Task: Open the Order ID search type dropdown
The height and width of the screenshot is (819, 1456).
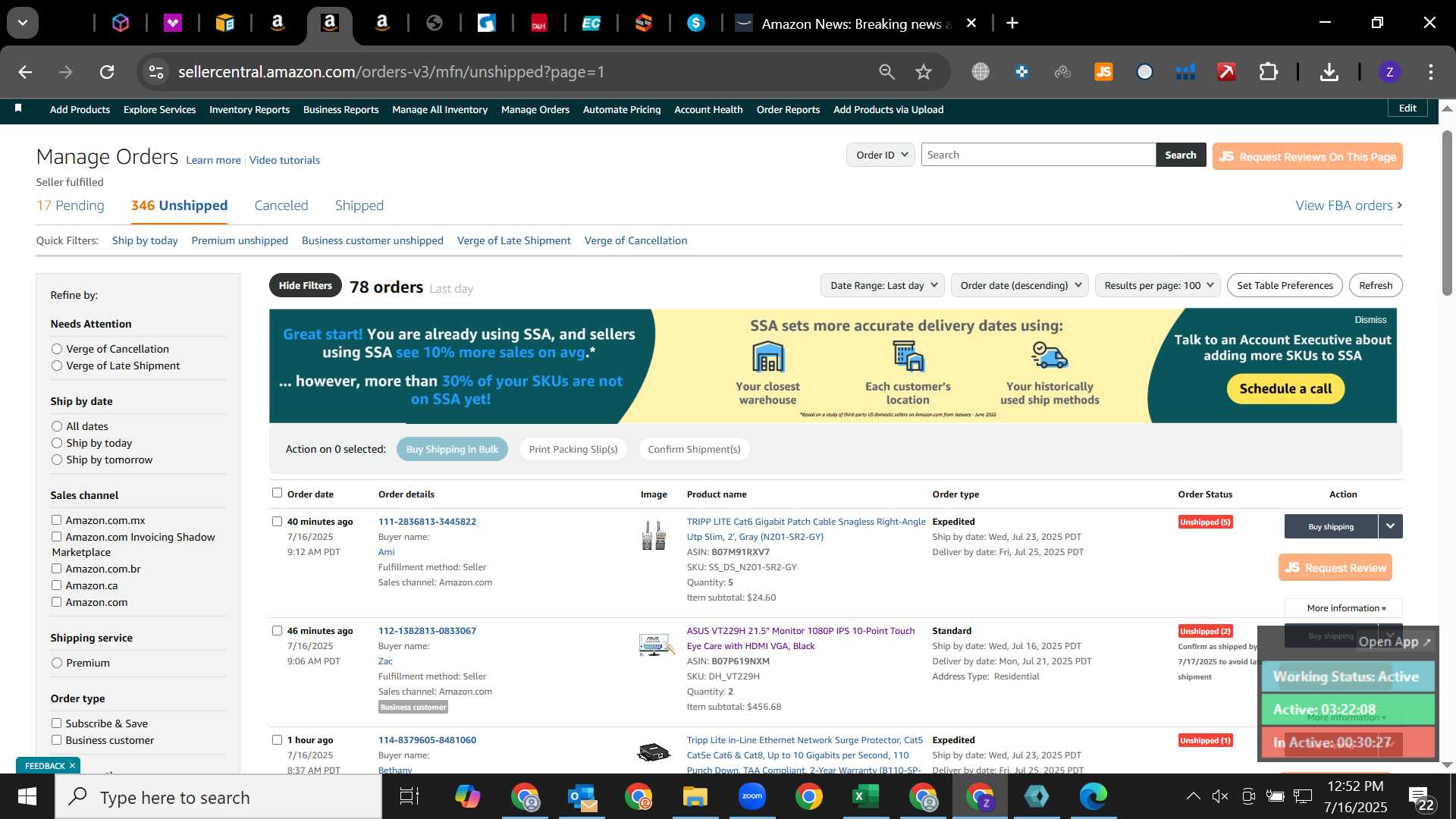Action: pyautogui.click(x=880, y=155)
